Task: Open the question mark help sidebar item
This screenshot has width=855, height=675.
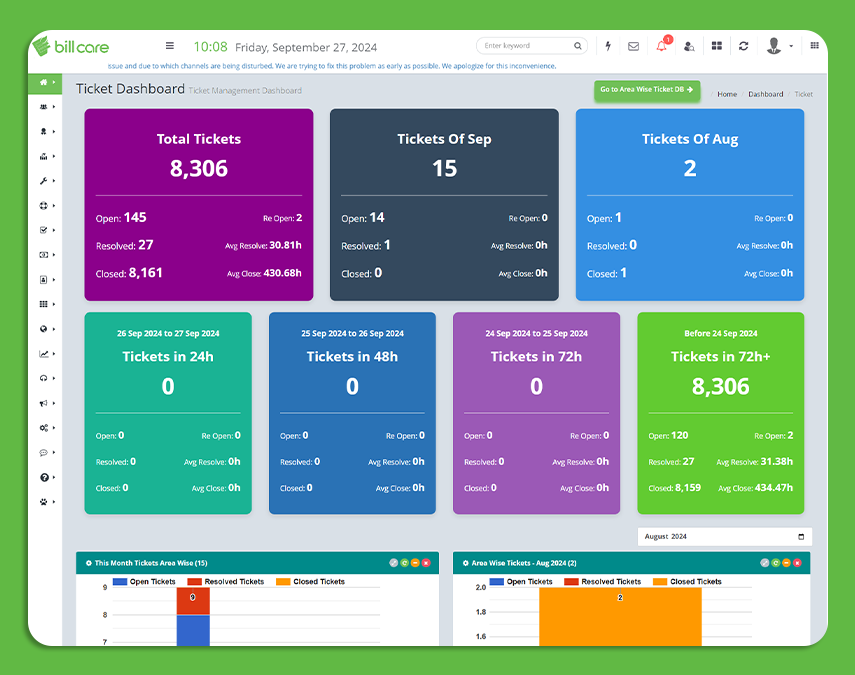Action: click(44, 477)
